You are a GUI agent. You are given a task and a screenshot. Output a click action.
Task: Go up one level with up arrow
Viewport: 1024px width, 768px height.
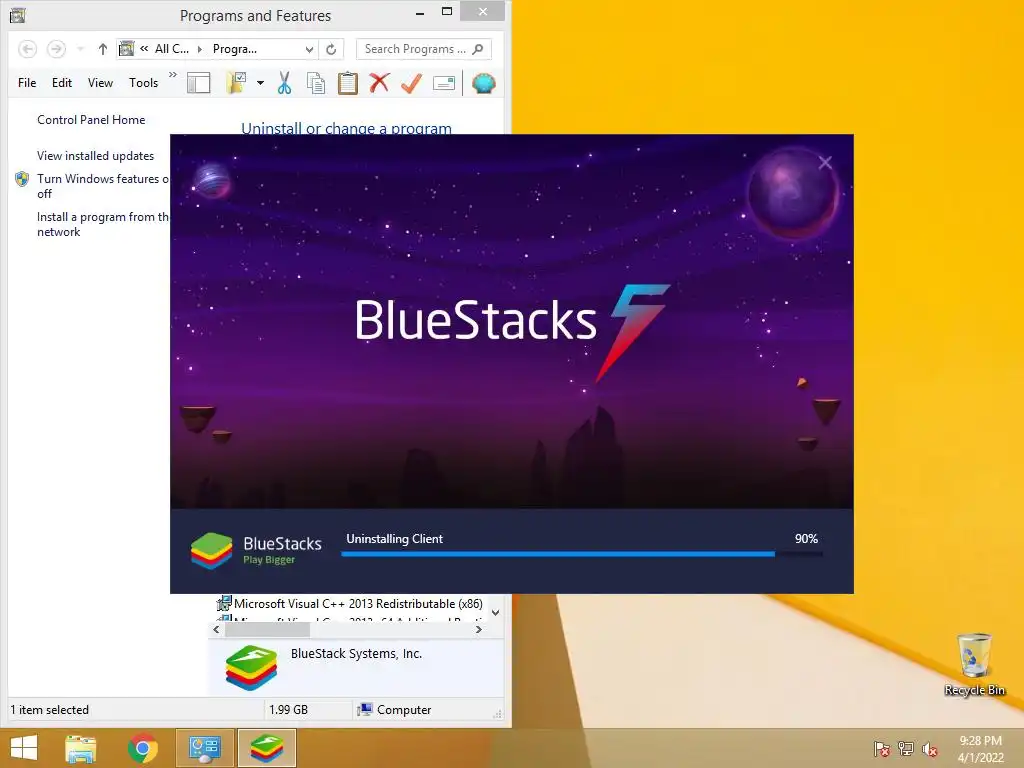click(103, 49)
